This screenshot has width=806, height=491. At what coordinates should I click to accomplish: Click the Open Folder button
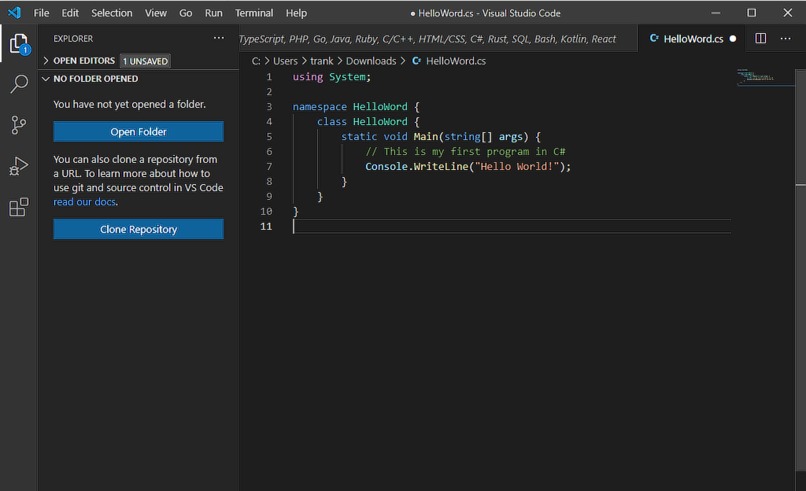coord(138,132)
